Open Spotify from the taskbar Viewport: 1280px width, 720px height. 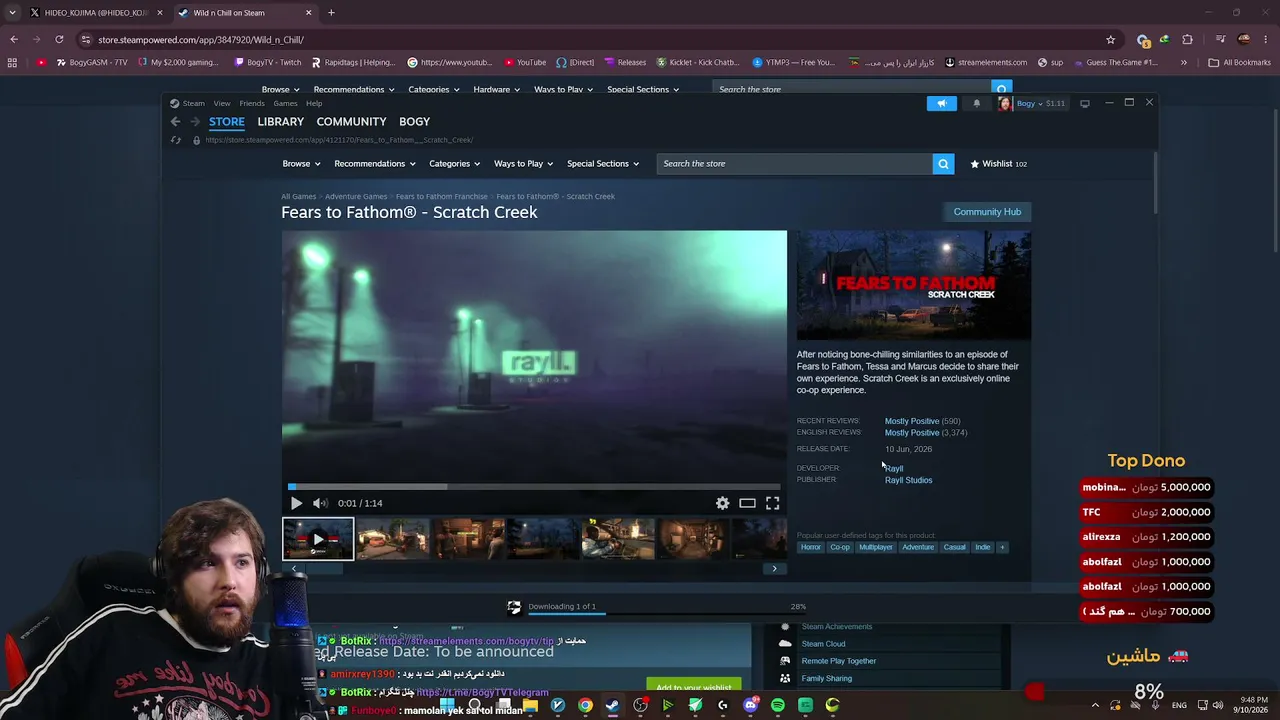click(x=778, y=705)
